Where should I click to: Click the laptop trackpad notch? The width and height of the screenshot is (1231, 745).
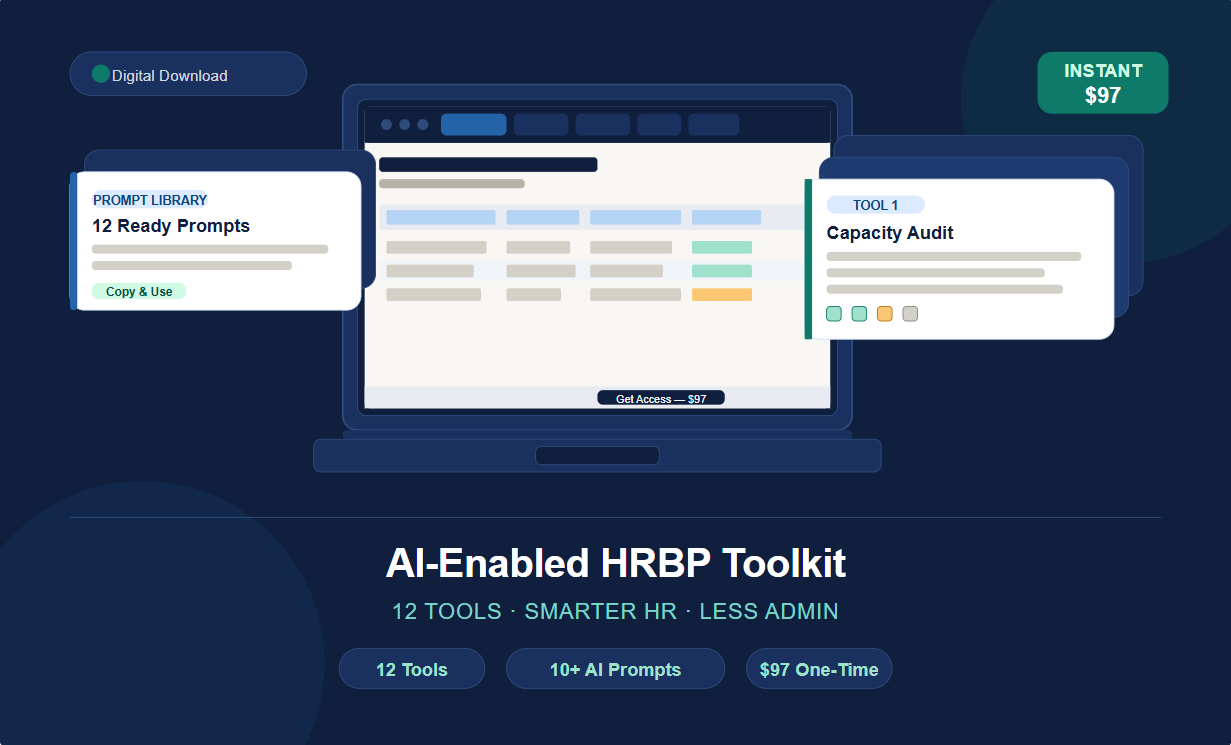point(597,456)
